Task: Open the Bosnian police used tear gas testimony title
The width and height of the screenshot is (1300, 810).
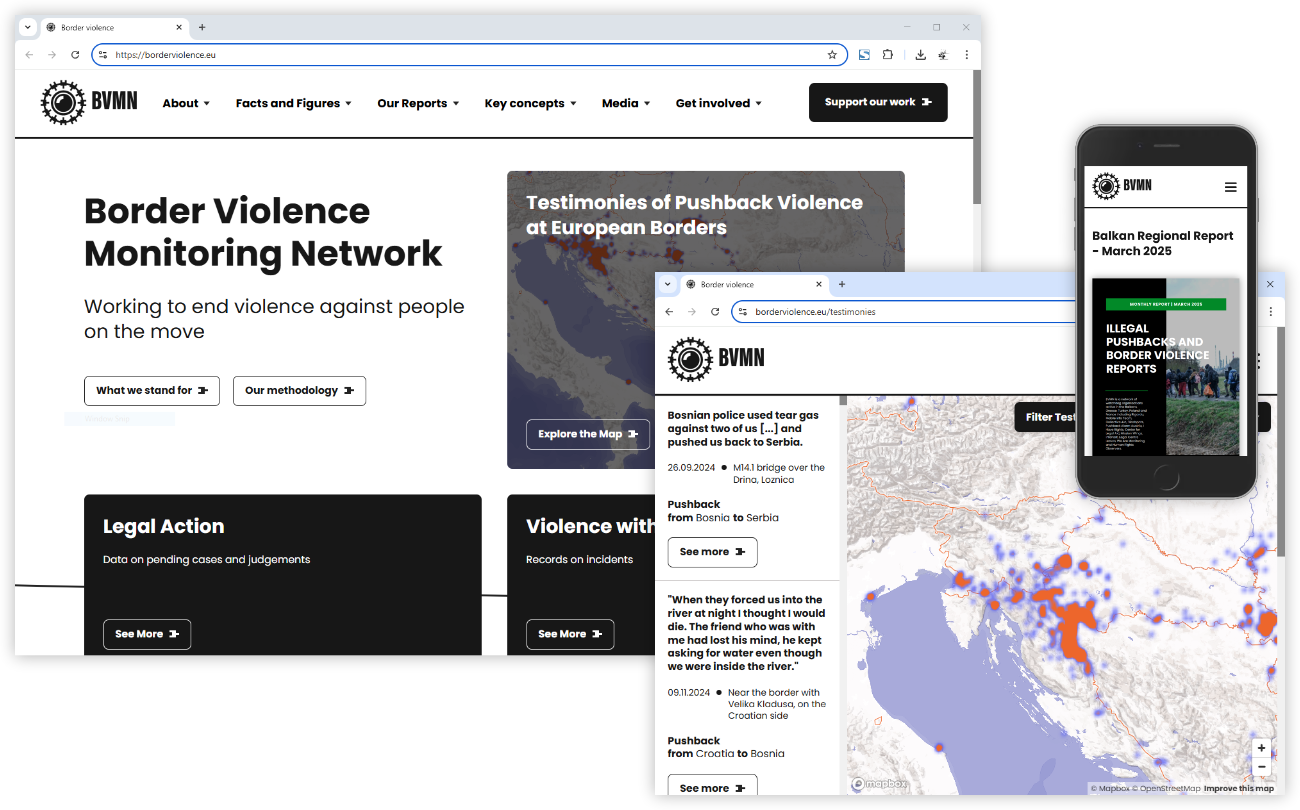Action: point(743,428)
